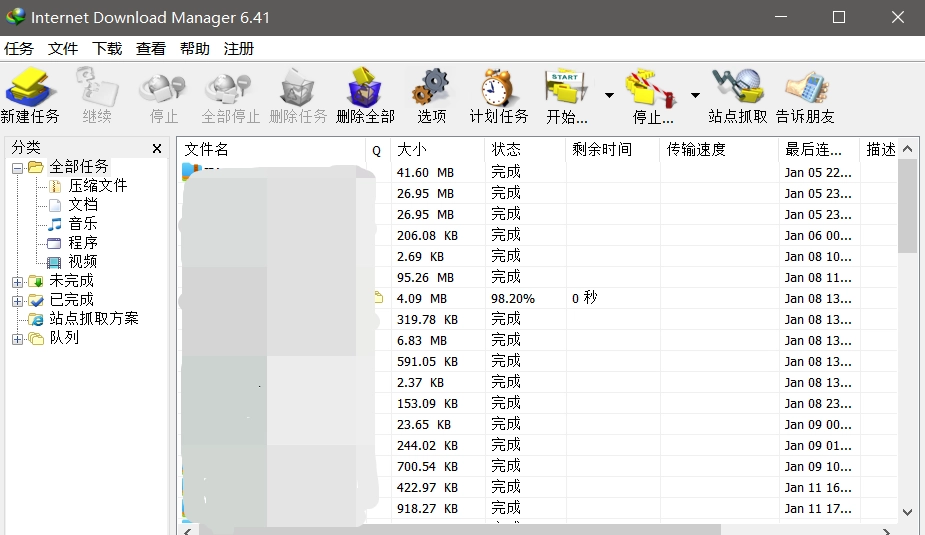Sort by 最后连... column header

click(x=819, y=149)
